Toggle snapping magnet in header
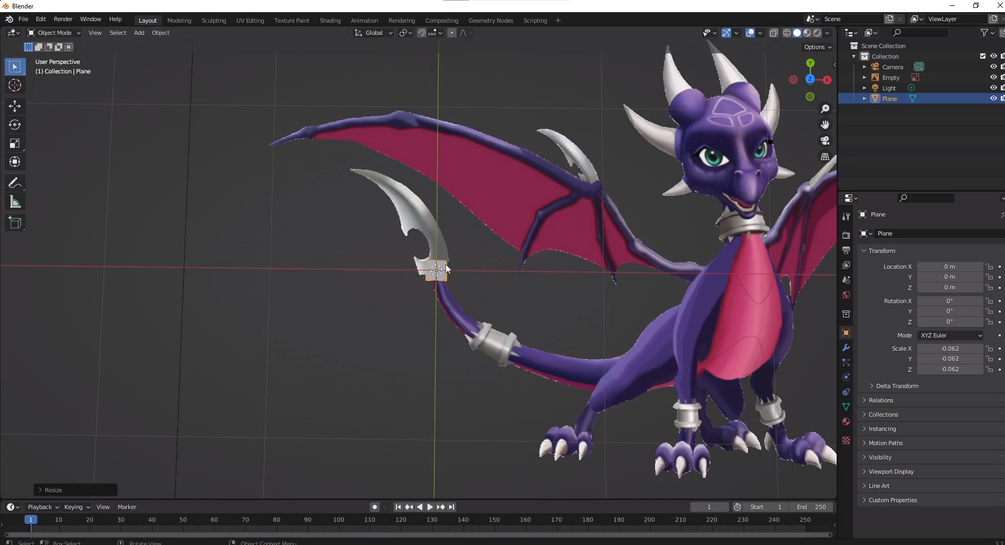 (x=422, y=33)
